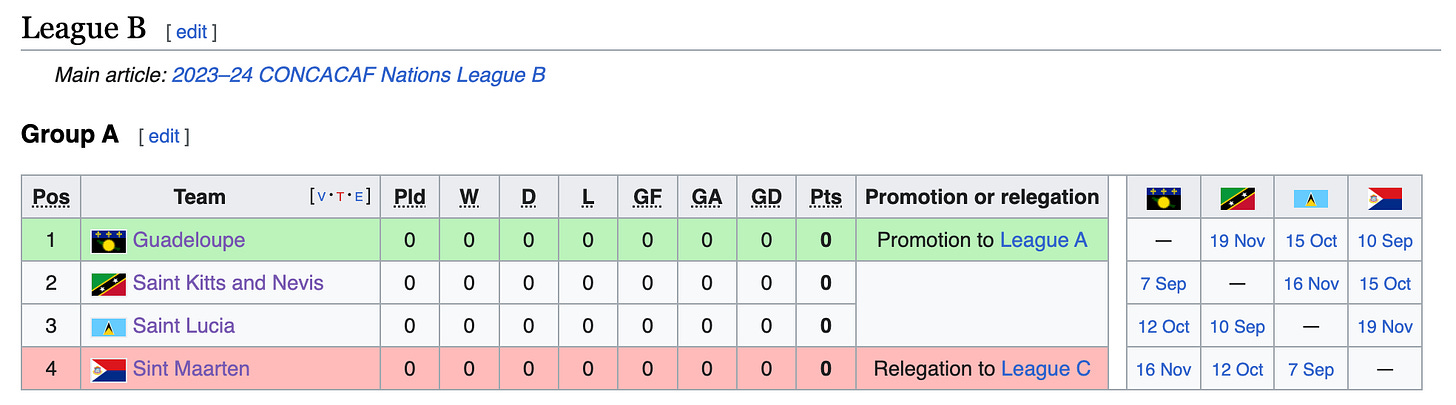Screen dimensions: 1456x405
Task: Open the Guadeloupe team link
Action: coord(189,241)
